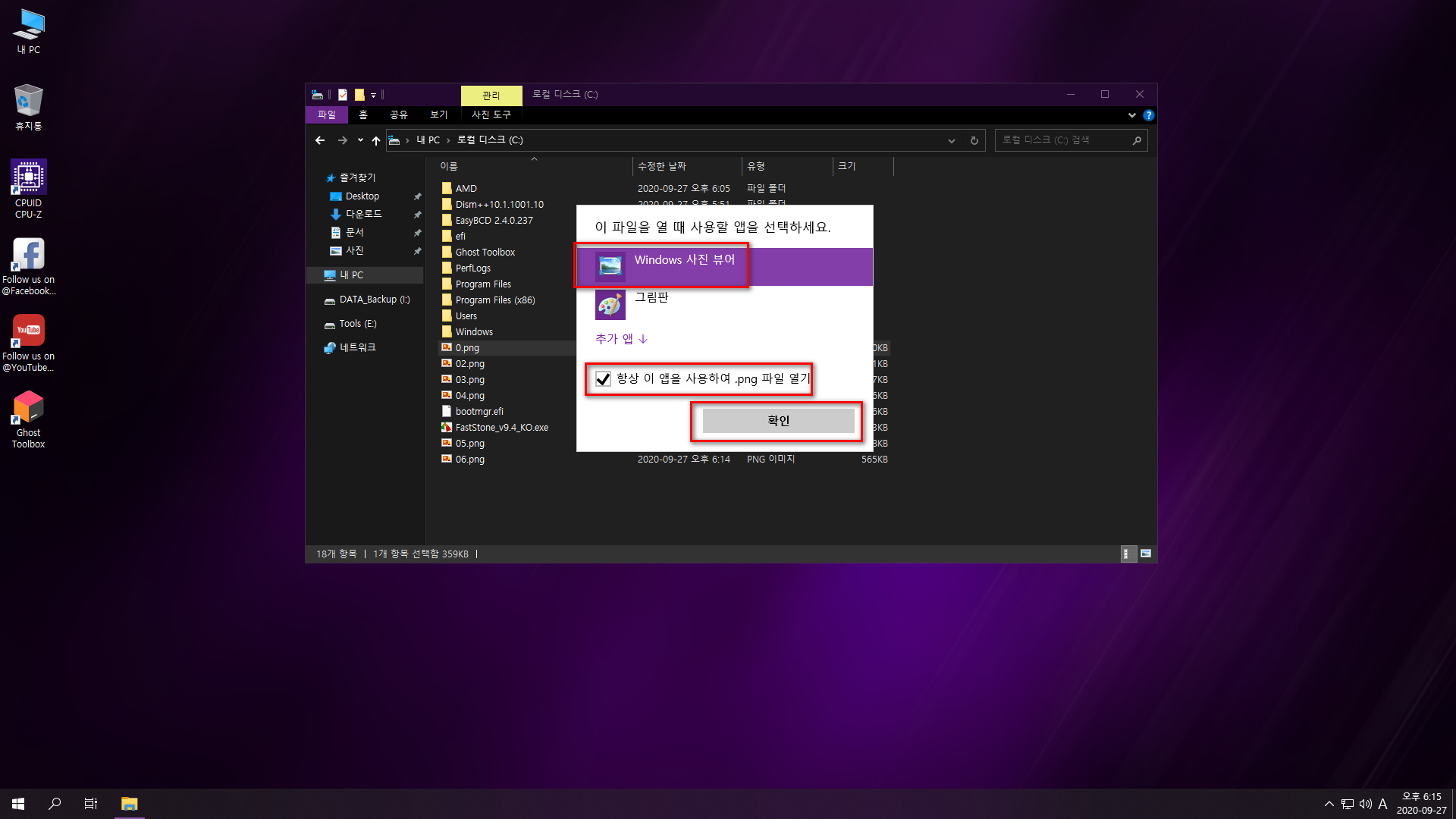The height and width of the screenshot is (819, 1456).
Task: Open recent locations dropdown arrow
Action: pyautogui.click(x=360, y=140)
